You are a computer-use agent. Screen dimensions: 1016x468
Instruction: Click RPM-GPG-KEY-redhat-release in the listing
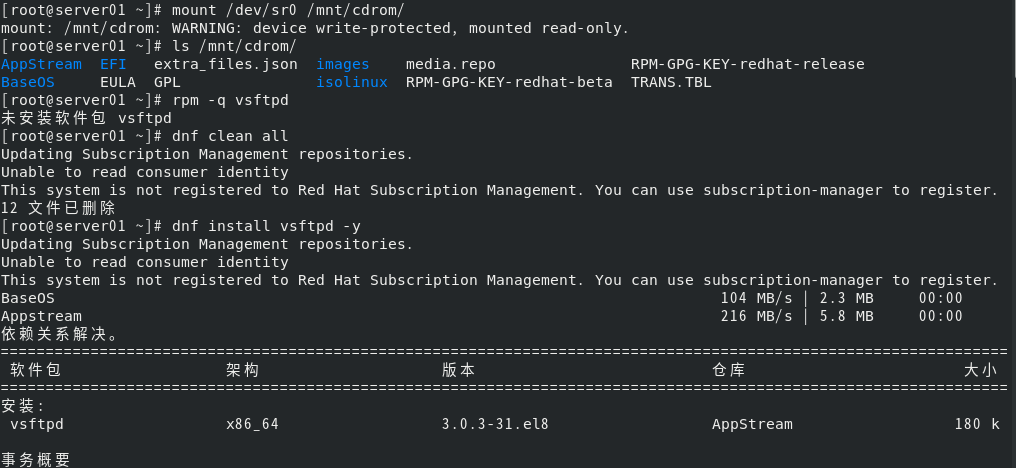coord(747,64)
